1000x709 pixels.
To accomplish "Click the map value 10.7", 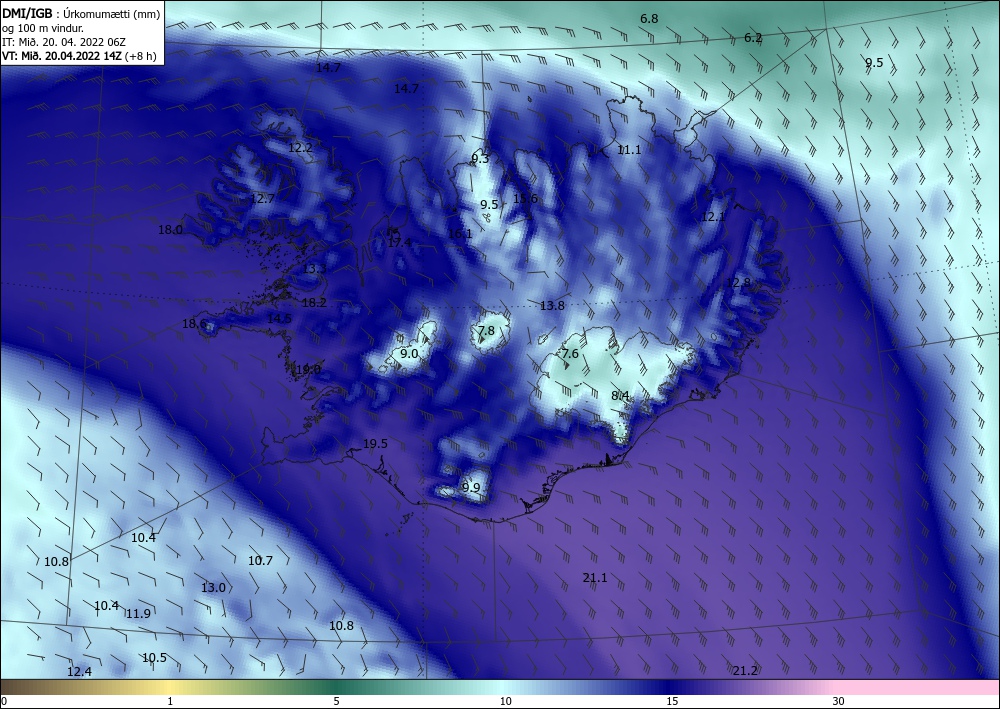I will pyautogui.click(x=260, y=561).
